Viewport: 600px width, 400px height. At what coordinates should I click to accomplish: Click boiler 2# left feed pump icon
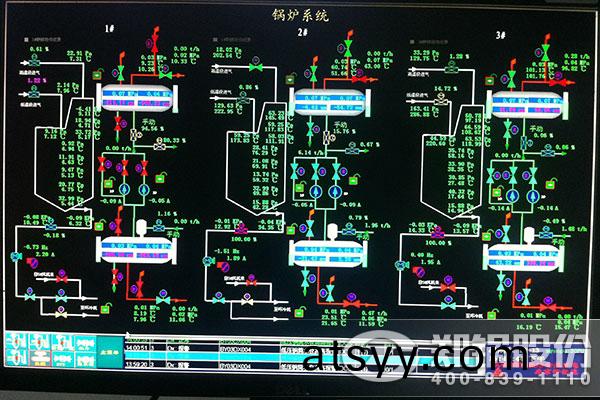point(316,191)
